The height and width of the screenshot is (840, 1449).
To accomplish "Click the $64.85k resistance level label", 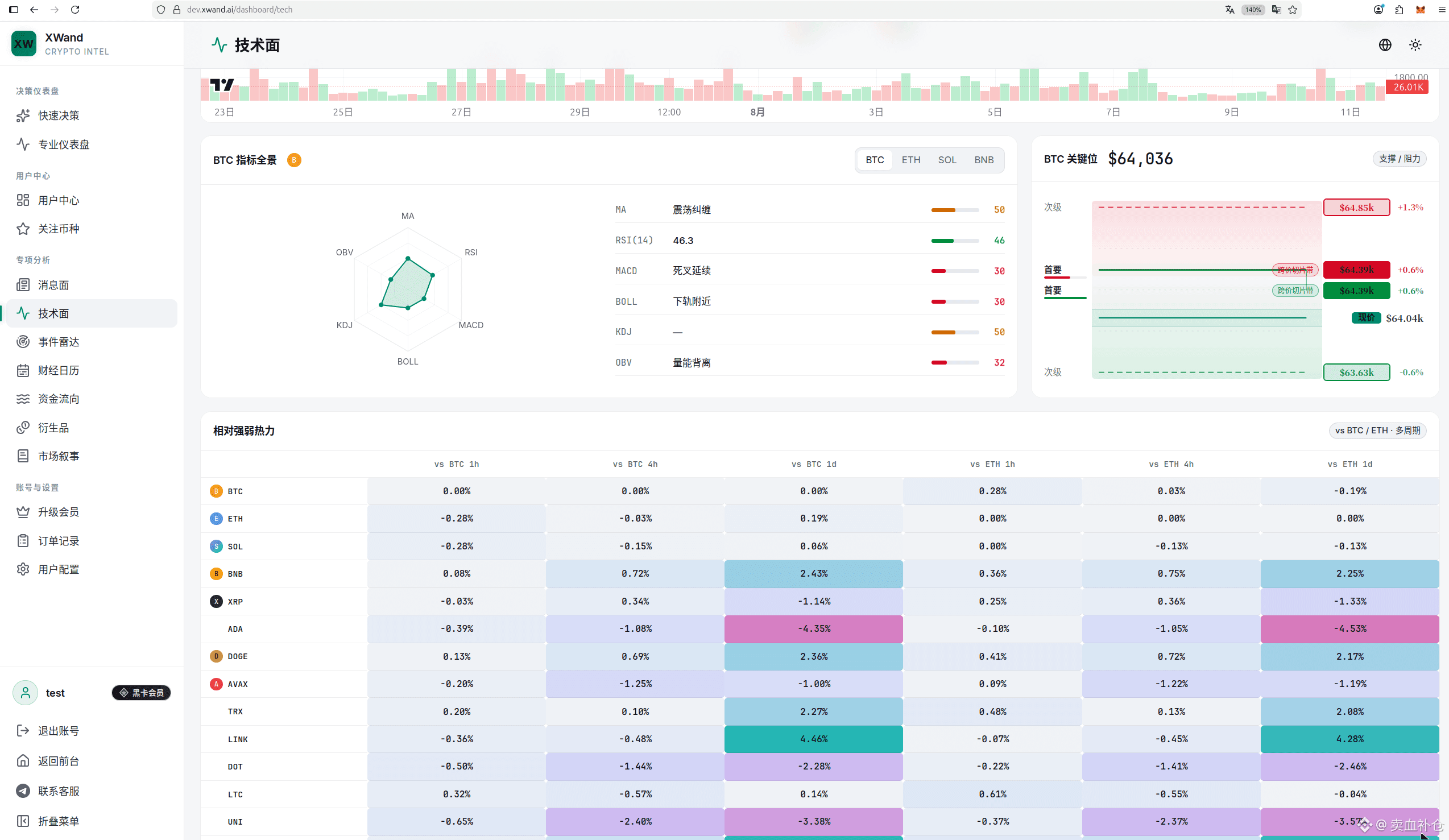I will point(1356,207).
